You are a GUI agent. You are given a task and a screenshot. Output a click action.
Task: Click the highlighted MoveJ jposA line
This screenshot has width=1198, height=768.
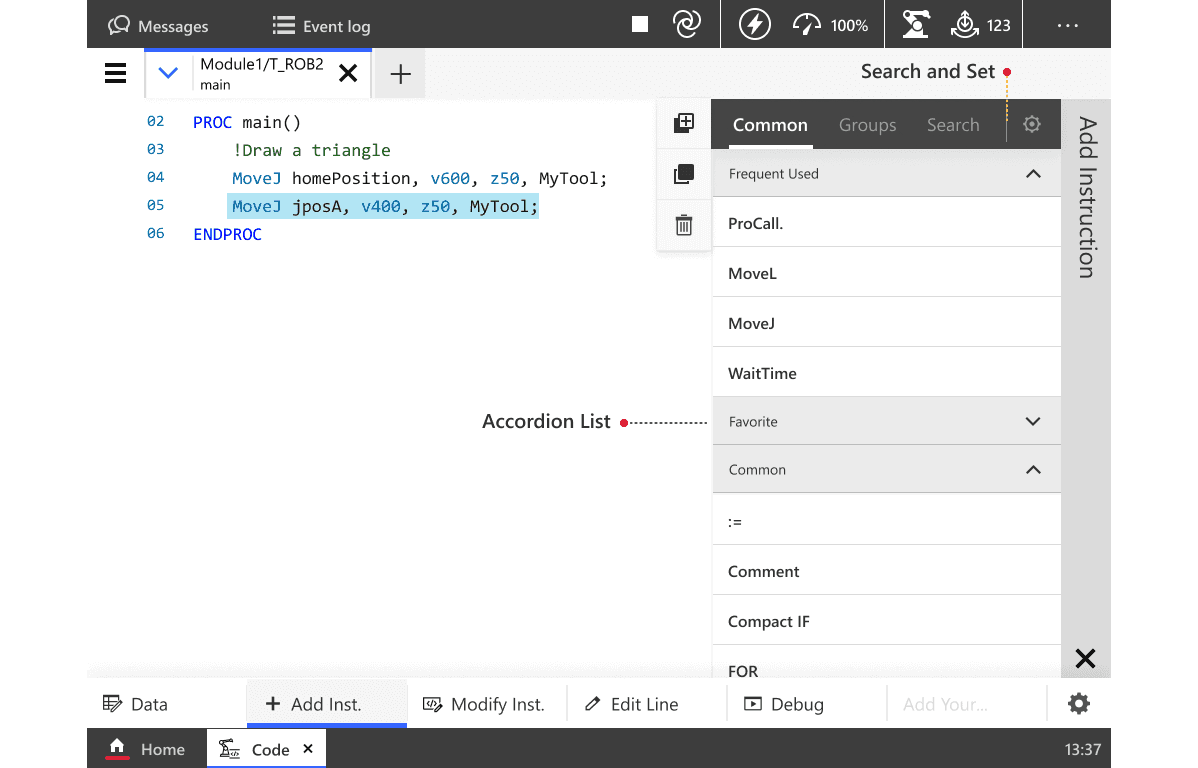tap(384, 206)
